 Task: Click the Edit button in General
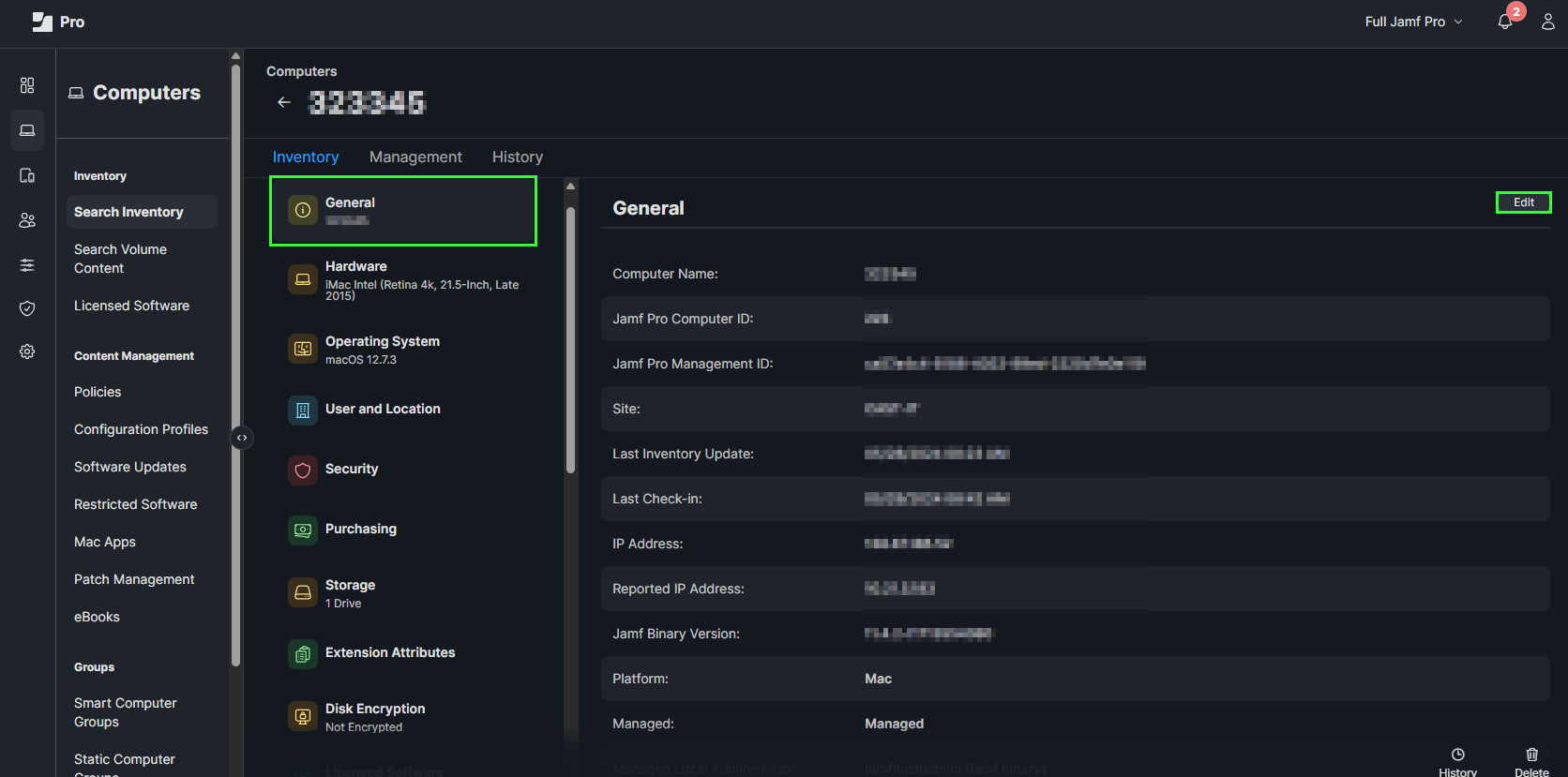[x=1523, y=202]
